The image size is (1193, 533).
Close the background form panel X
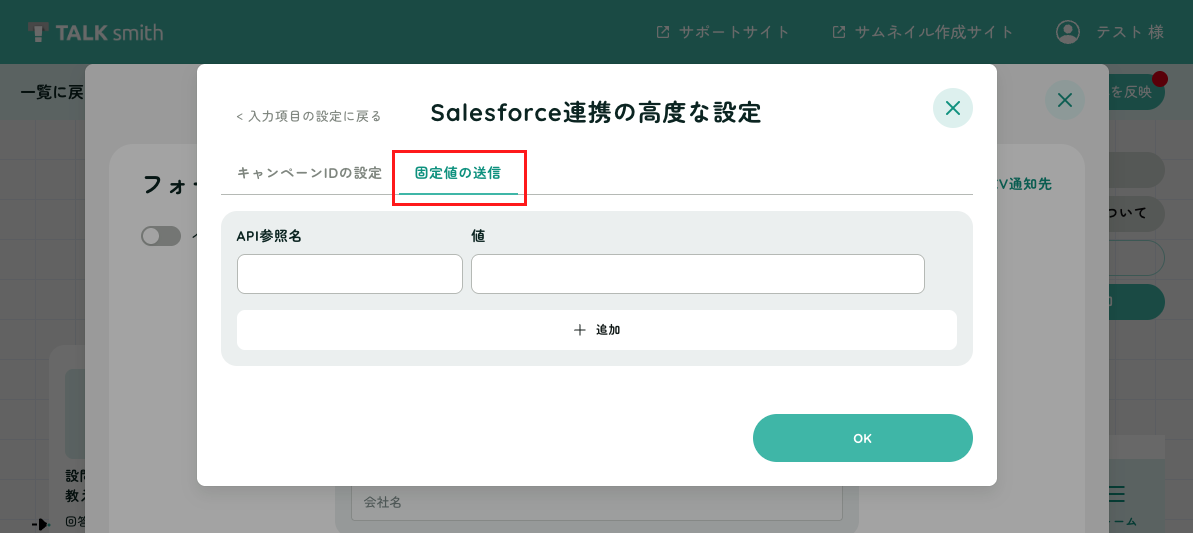point(1064,100)
